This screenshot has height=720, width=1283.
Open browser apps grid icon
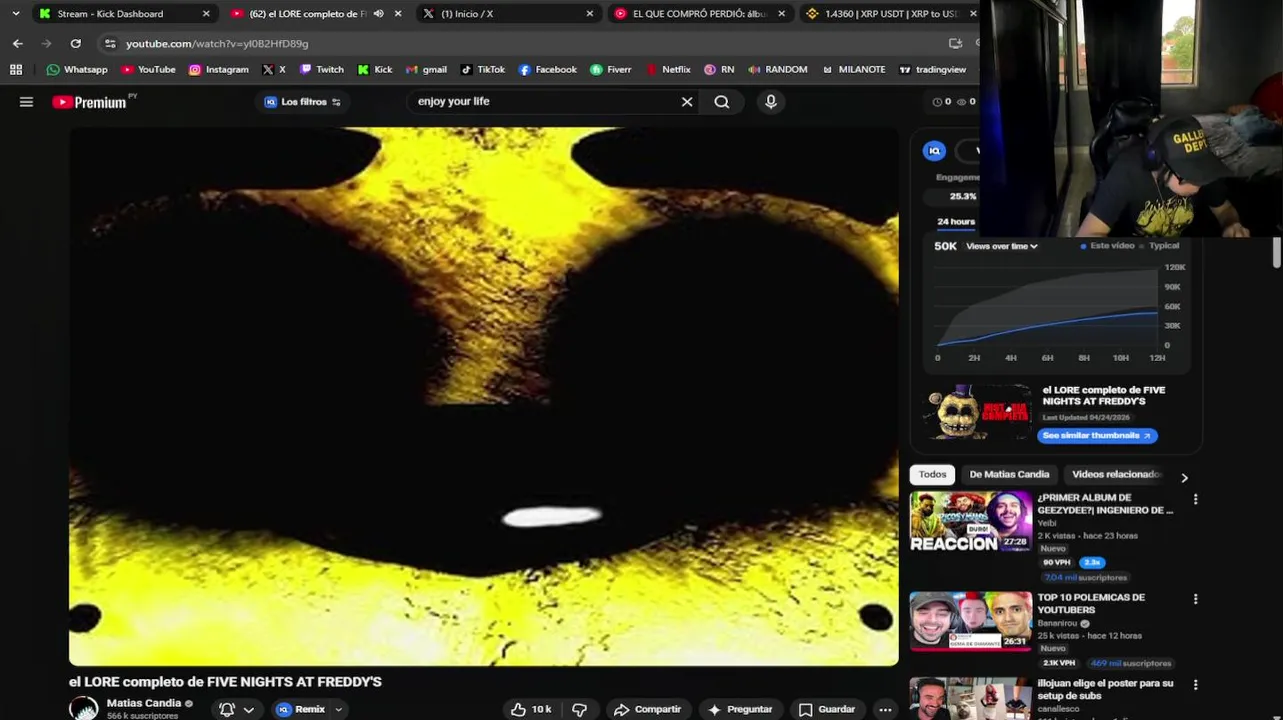pos(15,69)
